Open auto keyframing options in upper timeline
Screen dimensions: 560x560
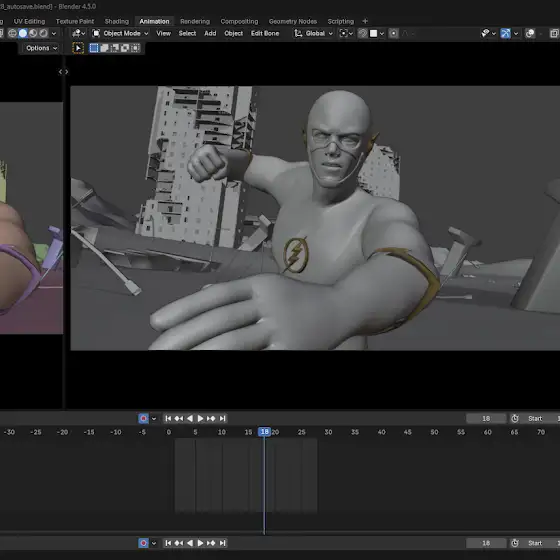coord(154,419)
